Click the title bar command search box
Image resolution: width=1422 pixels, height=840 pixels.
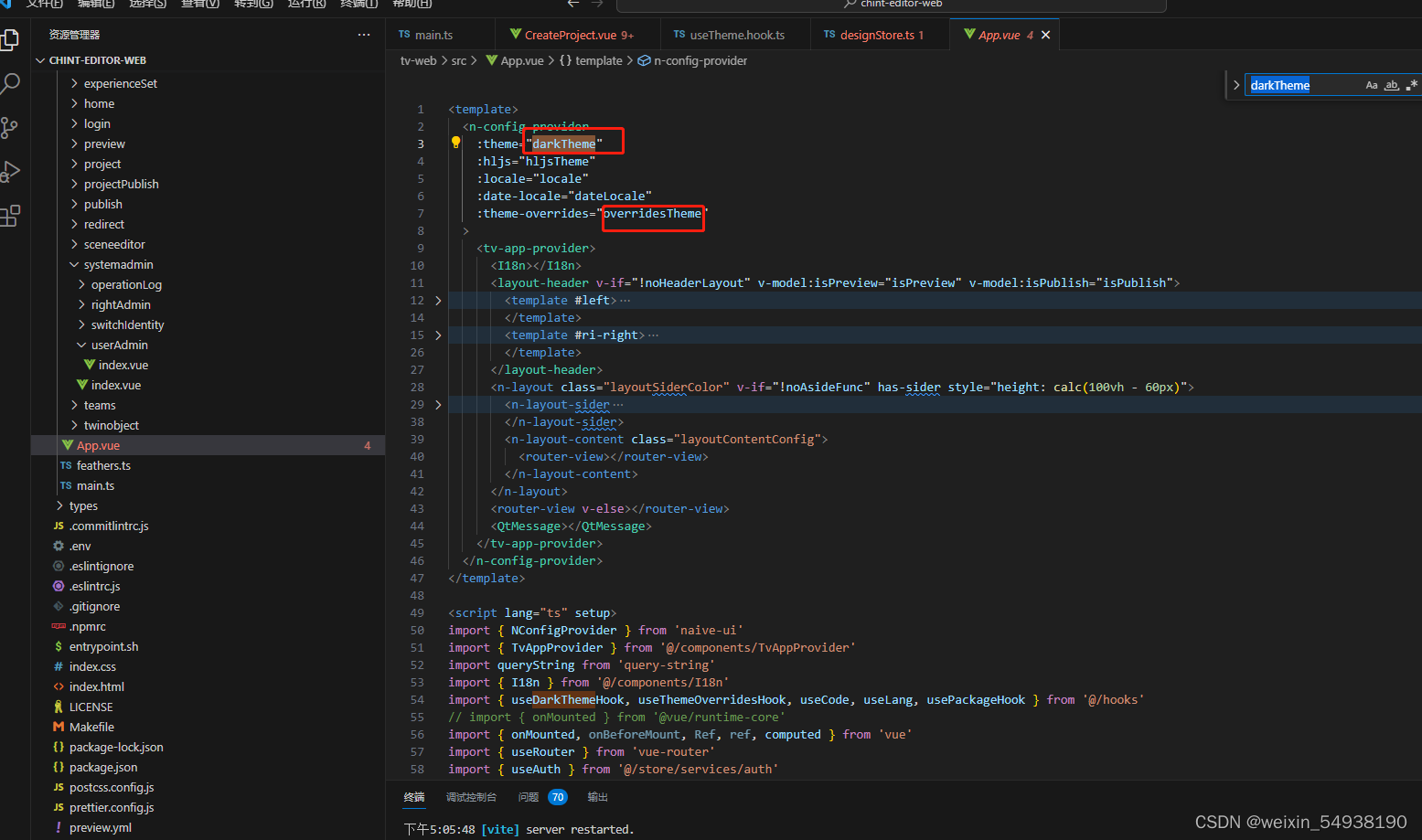892,5
